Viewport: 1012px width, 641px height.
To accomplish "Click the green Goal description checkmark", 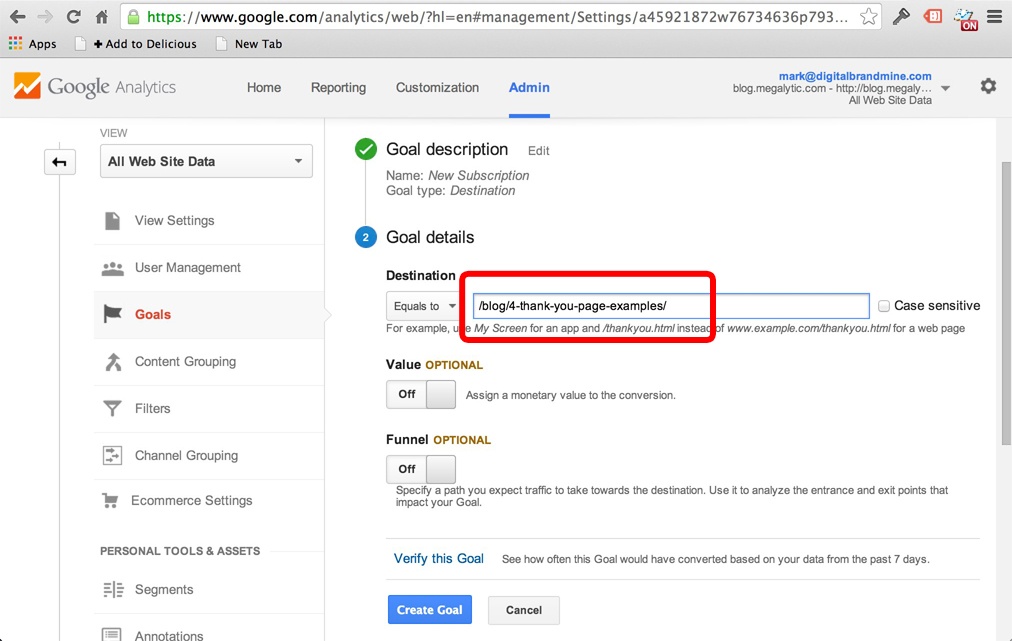I will [x=366, y=149].
